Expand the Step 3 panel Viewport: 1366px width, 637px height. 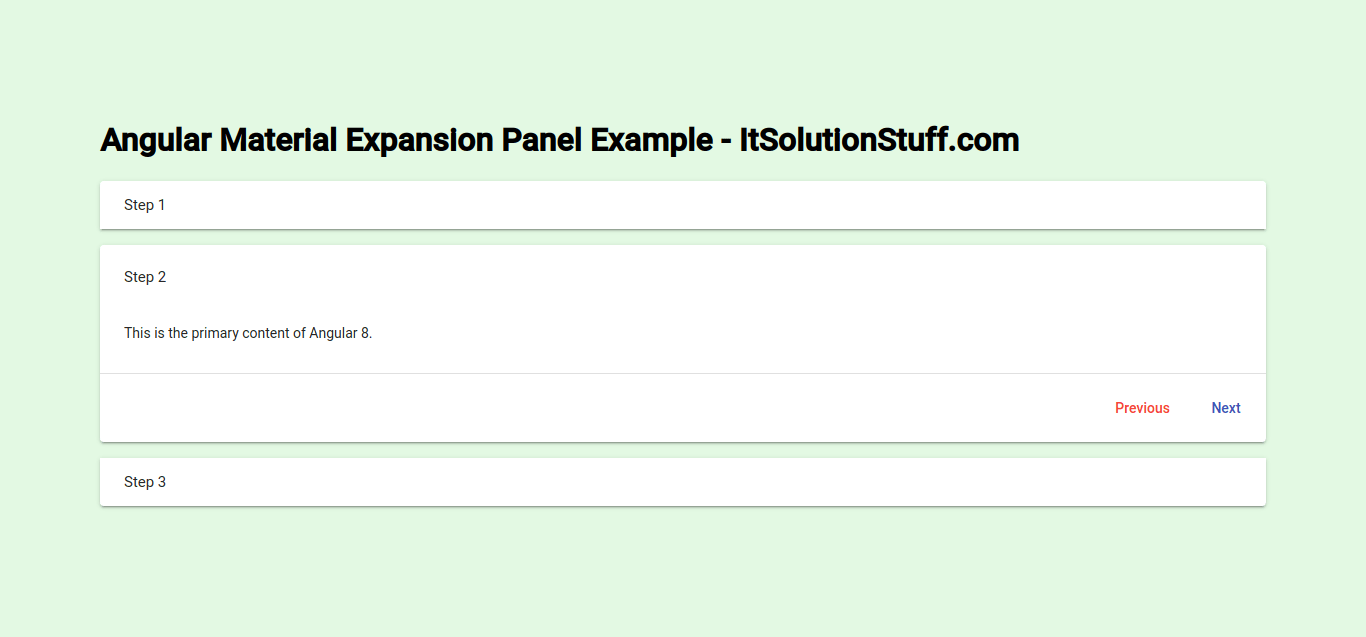[683, 482]
